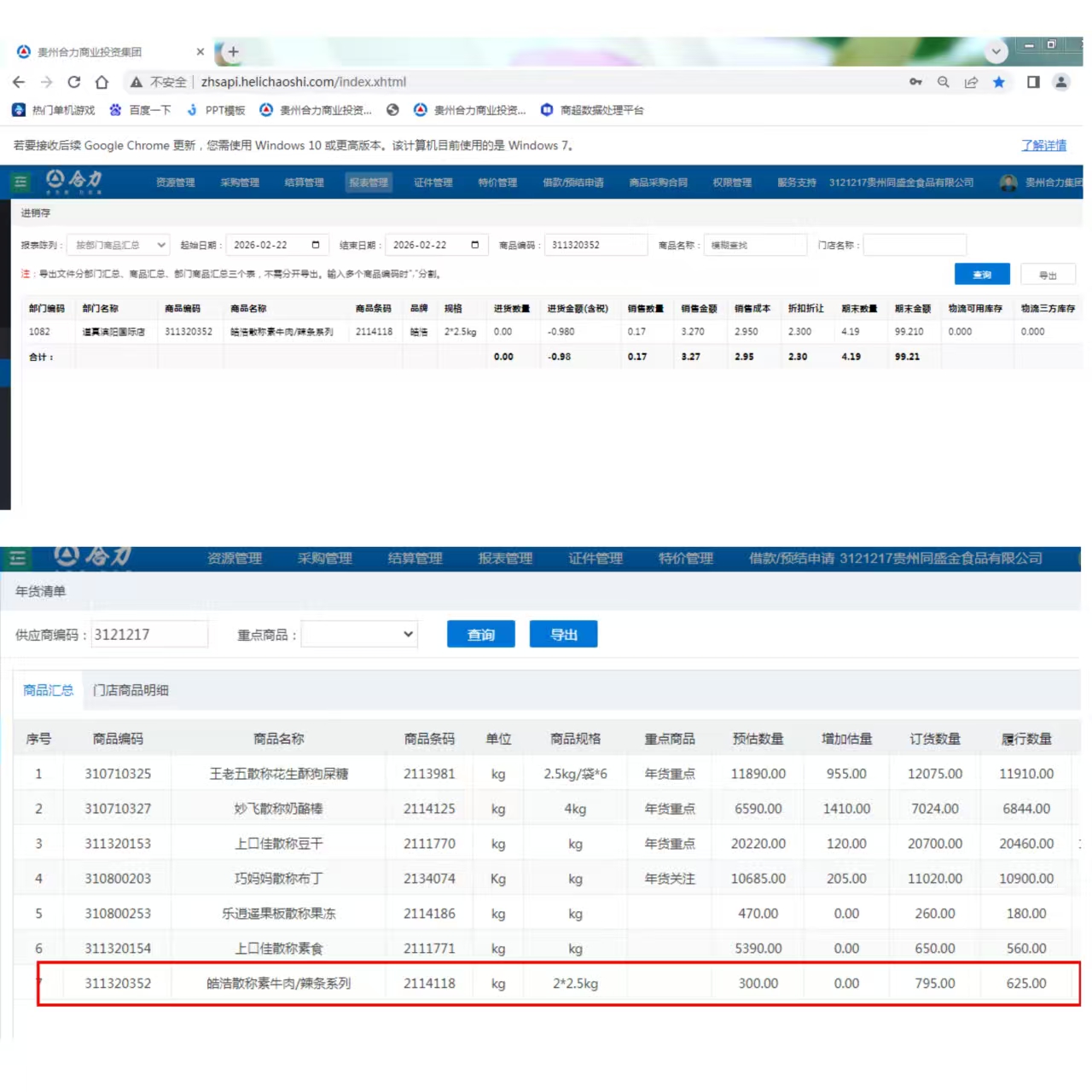Open the Chrome profile avatar icon
This screenshot has width=1092, height=1092.
coord(1060,82)
